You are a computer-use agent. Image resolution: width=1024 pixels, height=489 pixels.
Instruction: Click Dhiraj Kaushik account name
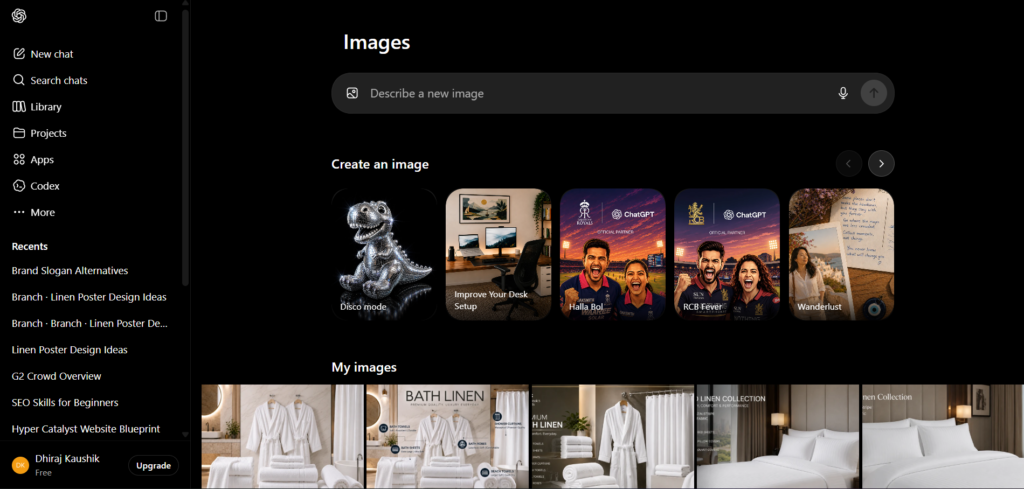point(67,458)
